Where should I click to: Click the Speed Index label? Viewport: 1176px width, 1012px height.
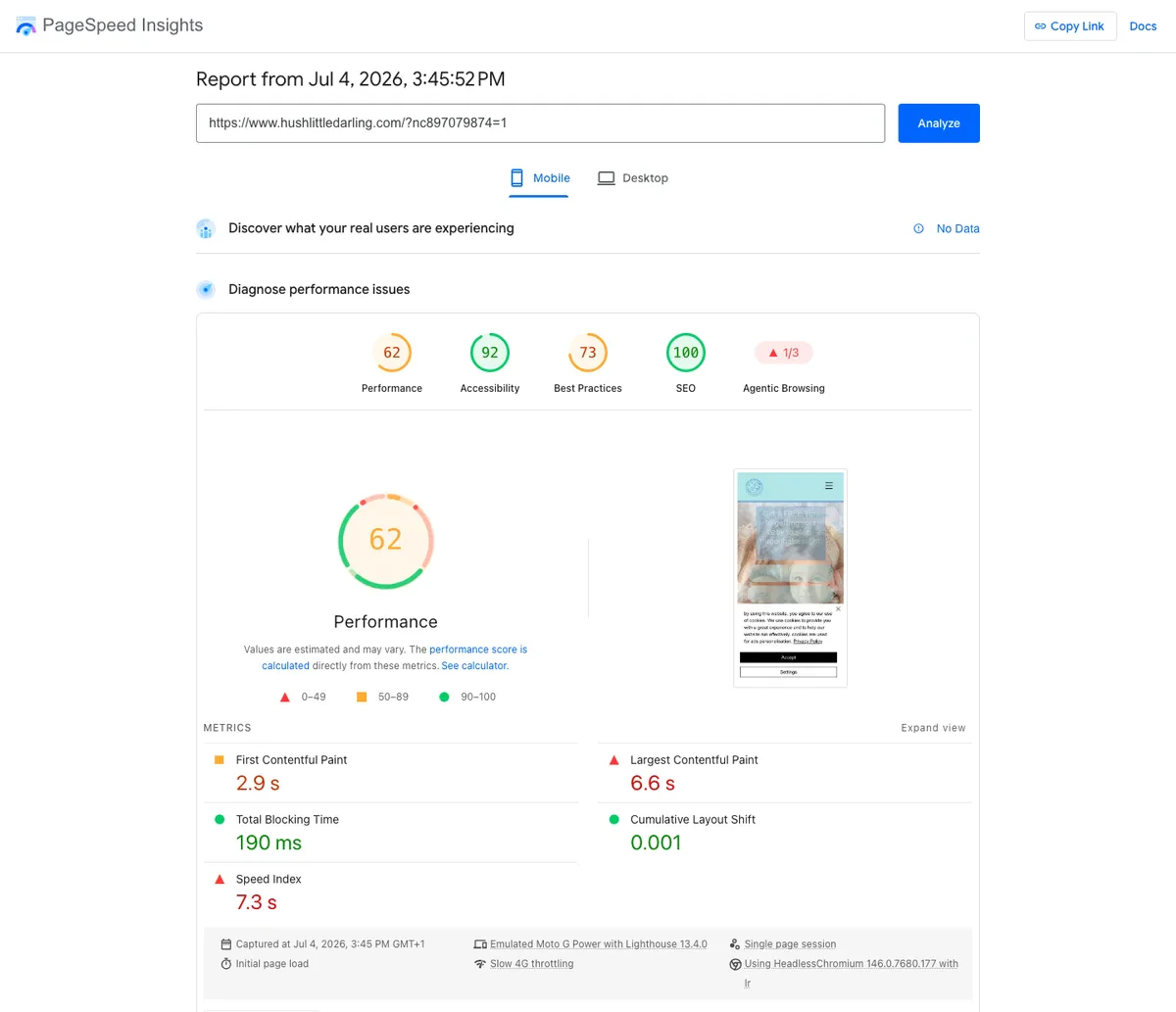pyautogui.click(x=269, y=879)
